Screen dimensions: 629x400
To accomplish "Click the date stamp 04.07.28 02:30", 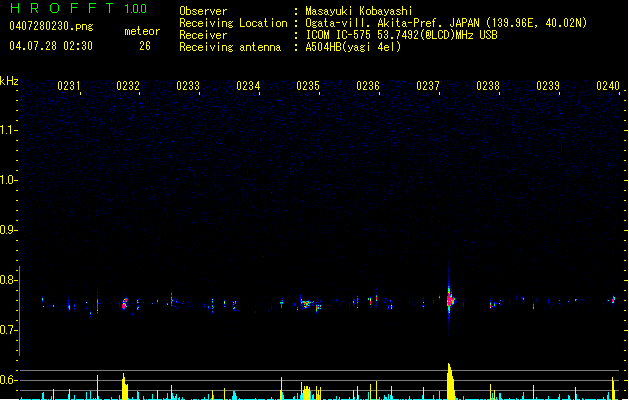I will click(51, 46).
